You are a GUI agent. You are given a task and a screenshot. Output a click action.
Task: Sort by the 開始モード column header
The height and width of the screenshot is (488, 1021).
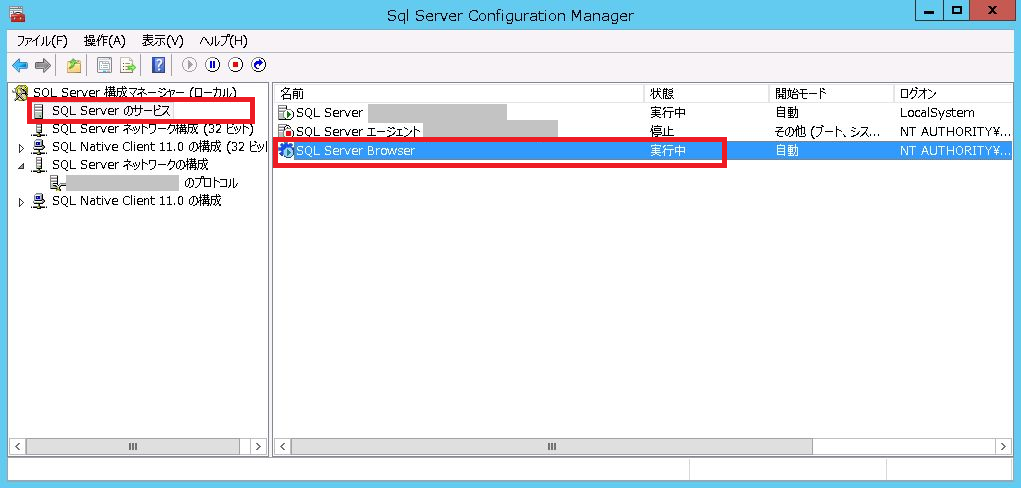point(831,94)
